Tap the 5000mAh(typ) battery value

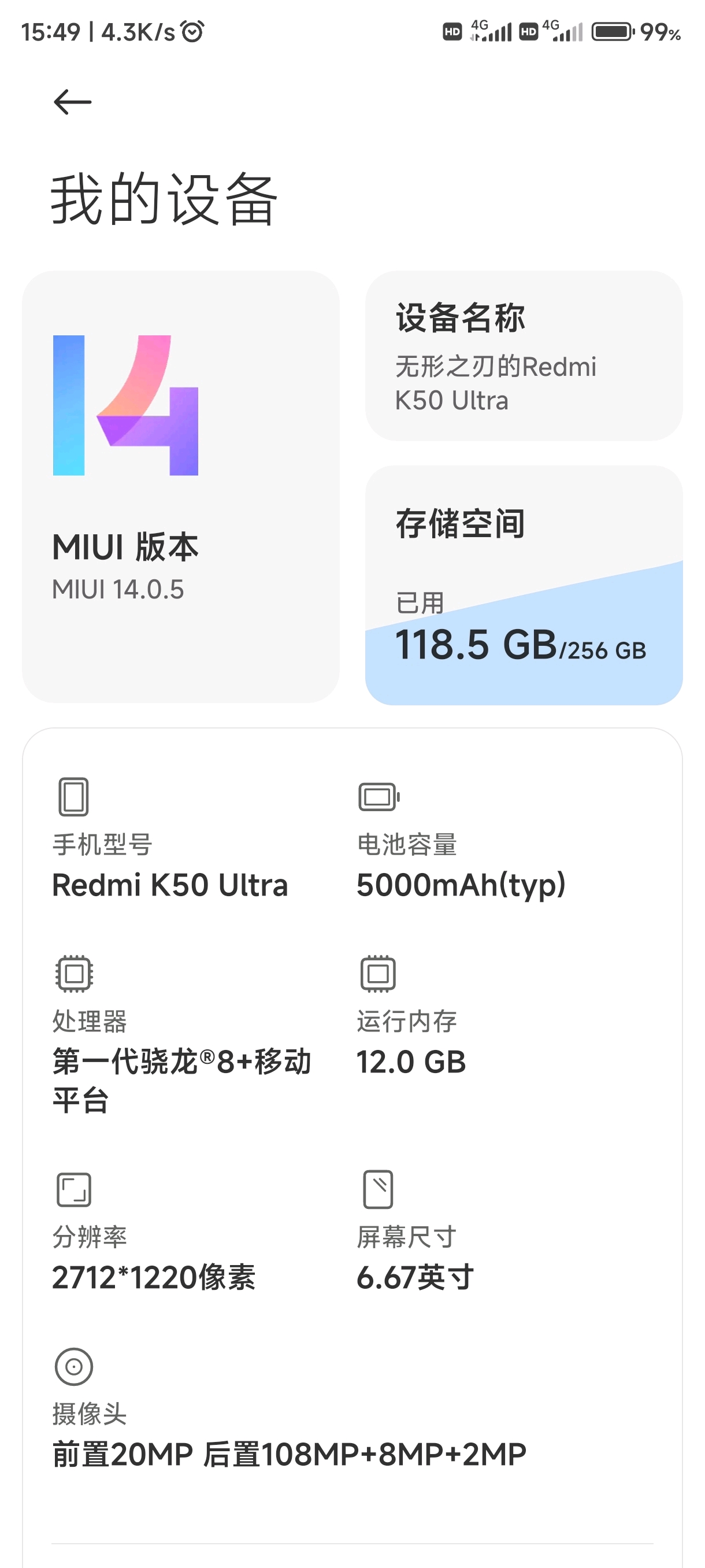461,886
